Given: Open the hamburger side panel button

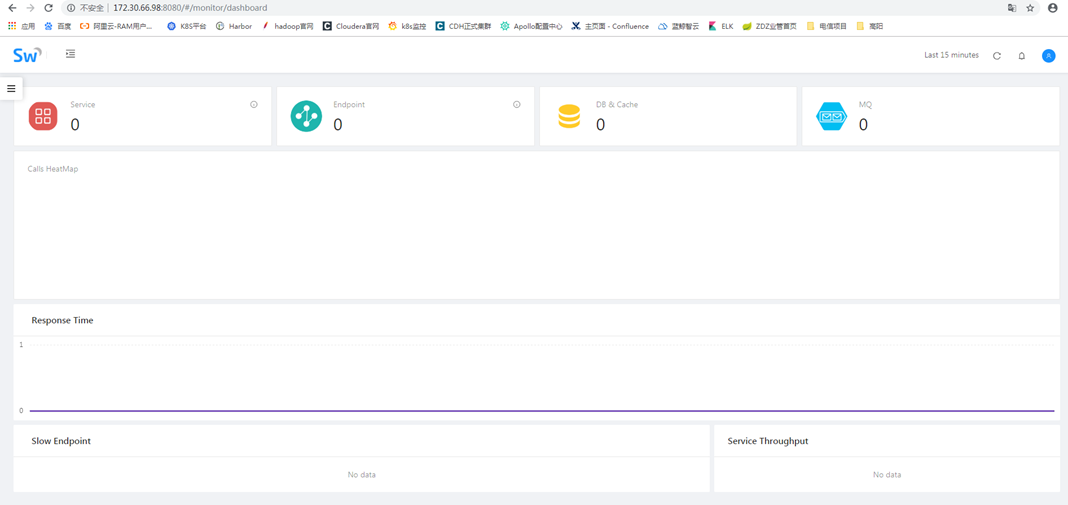Looking at the screenshot, I should [x=11, y=88].
